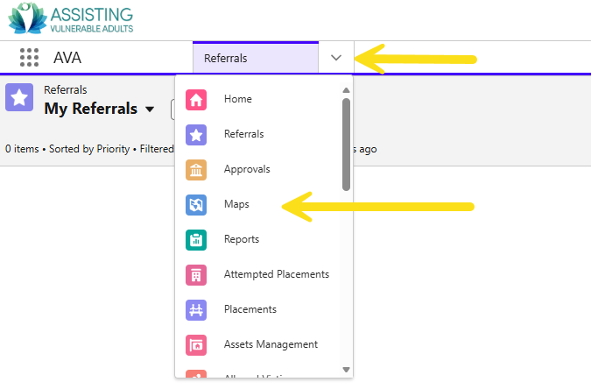
Task: Click the Referrals star icon in menu
Action: tap(196, 135)
